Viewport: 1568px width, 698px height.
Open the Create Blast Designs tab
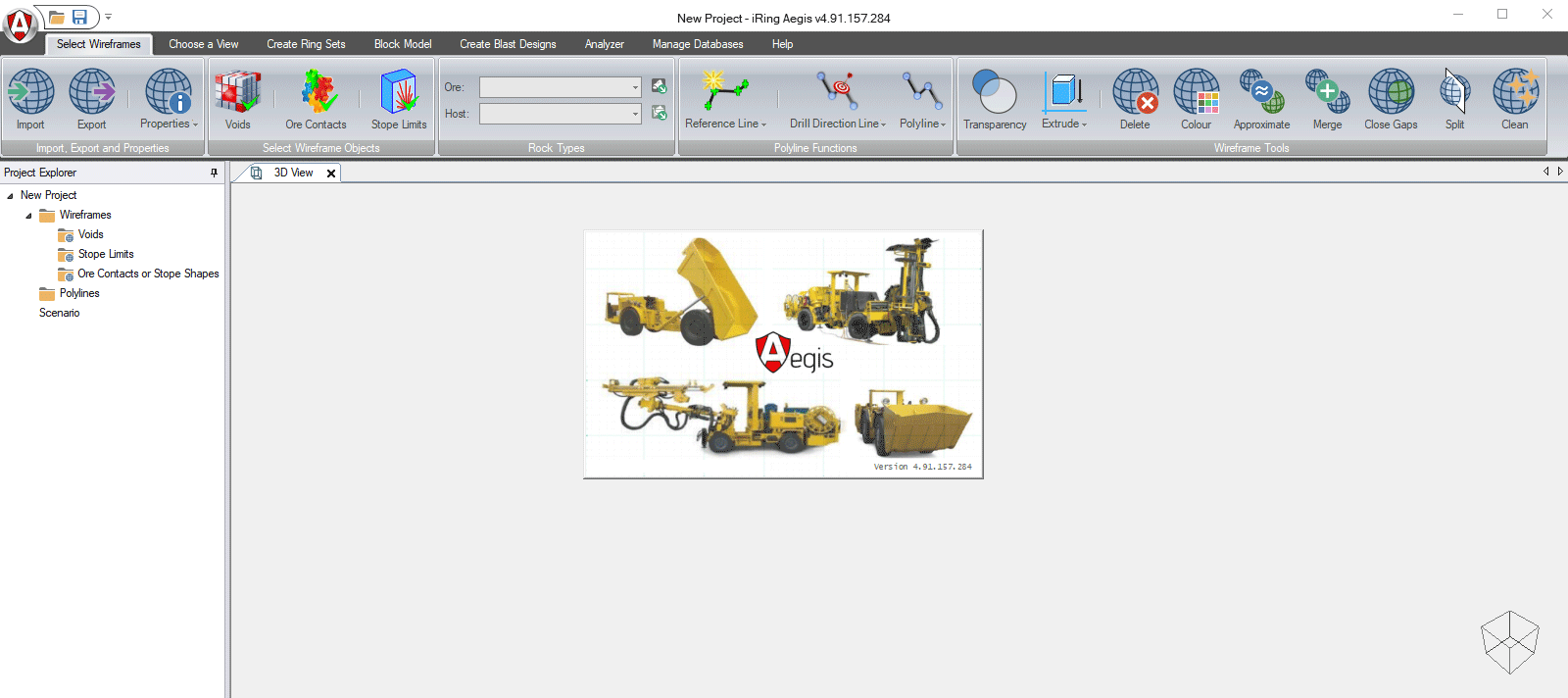point(508,44)
